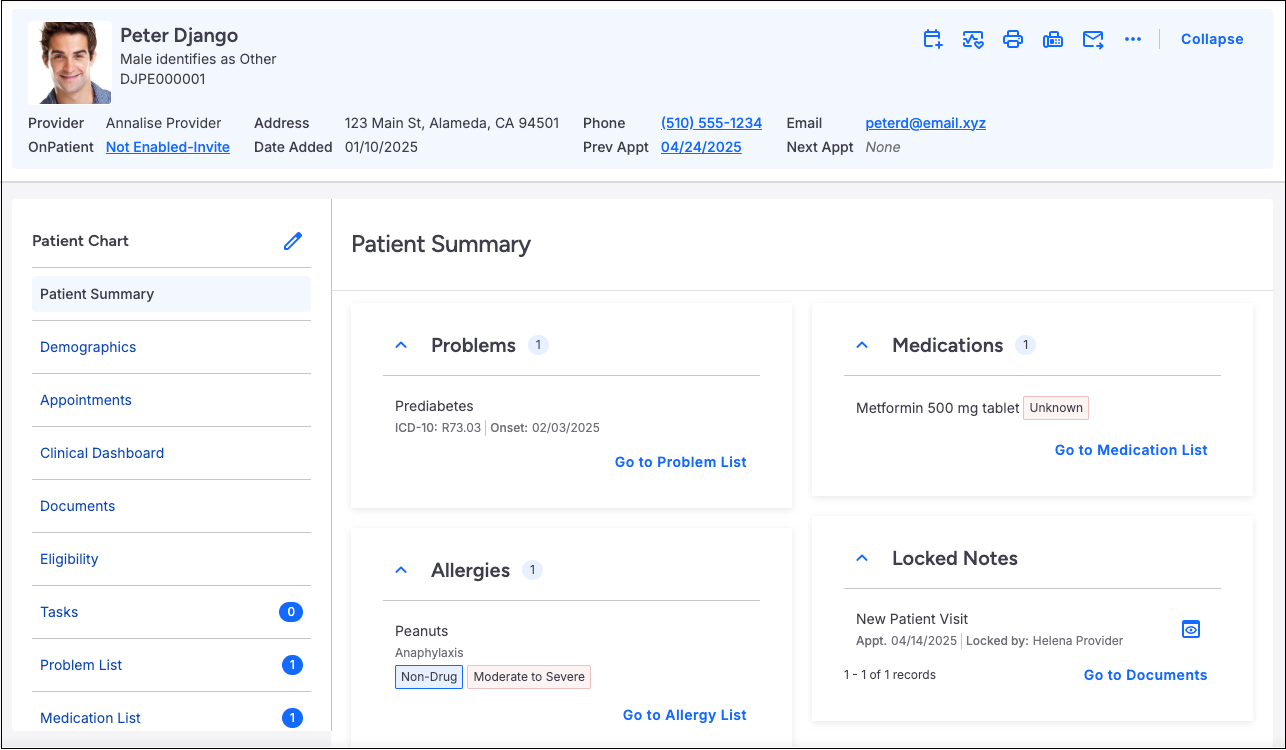The width and height of the screenshot is (1286, 750).
Task: Collapse the patient header panel
Action: coord(1212,39)
